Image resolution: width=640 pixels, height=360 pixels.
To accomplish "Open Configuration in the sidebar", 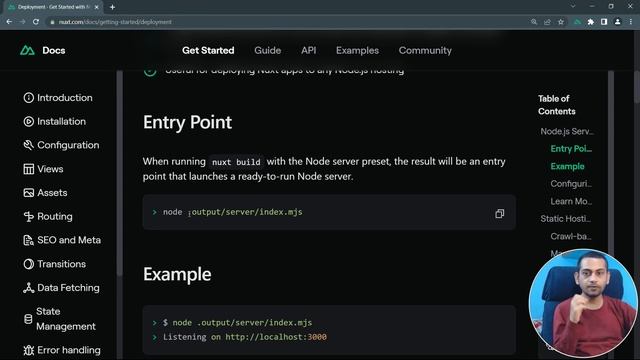I will [x=68, y=145].
